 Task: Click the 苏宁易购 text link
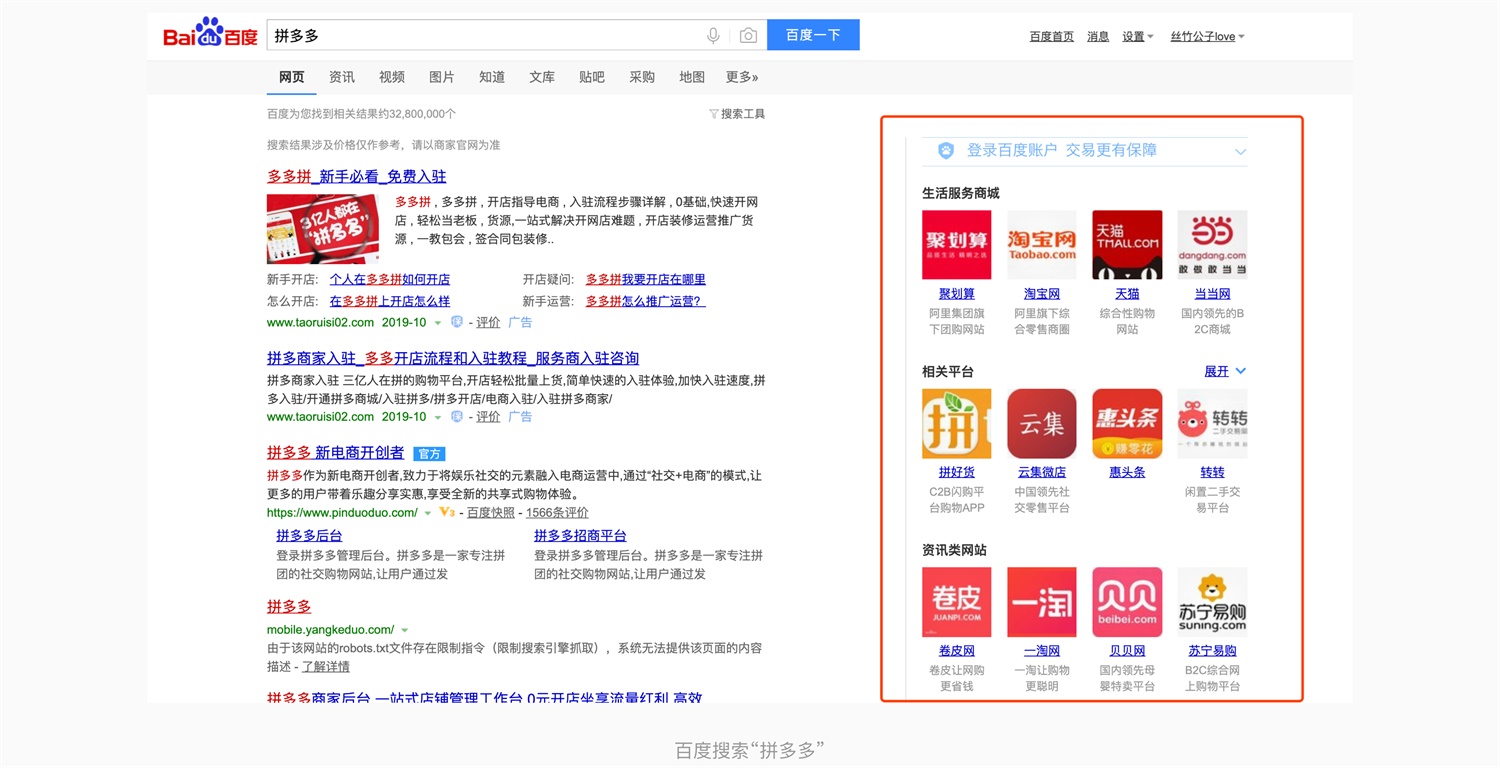pyautogui.click(x=1212, y=651)
